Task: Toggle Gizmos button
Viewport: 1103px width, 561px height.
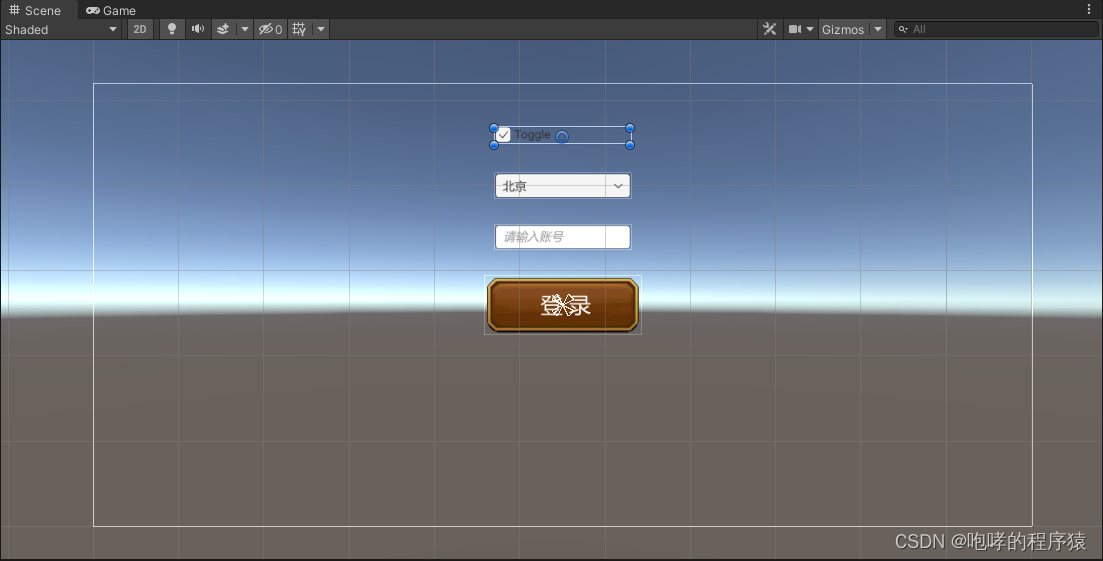Action: pos(843,30)
